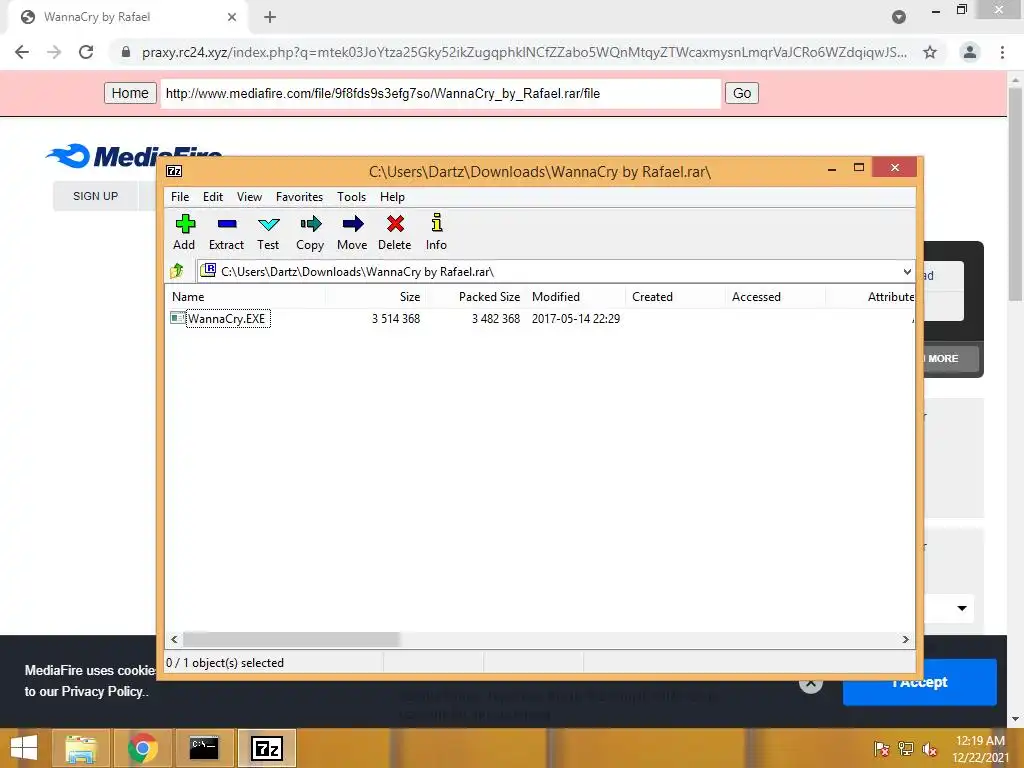Click the packed size 3 482 368

coord(496,319)
